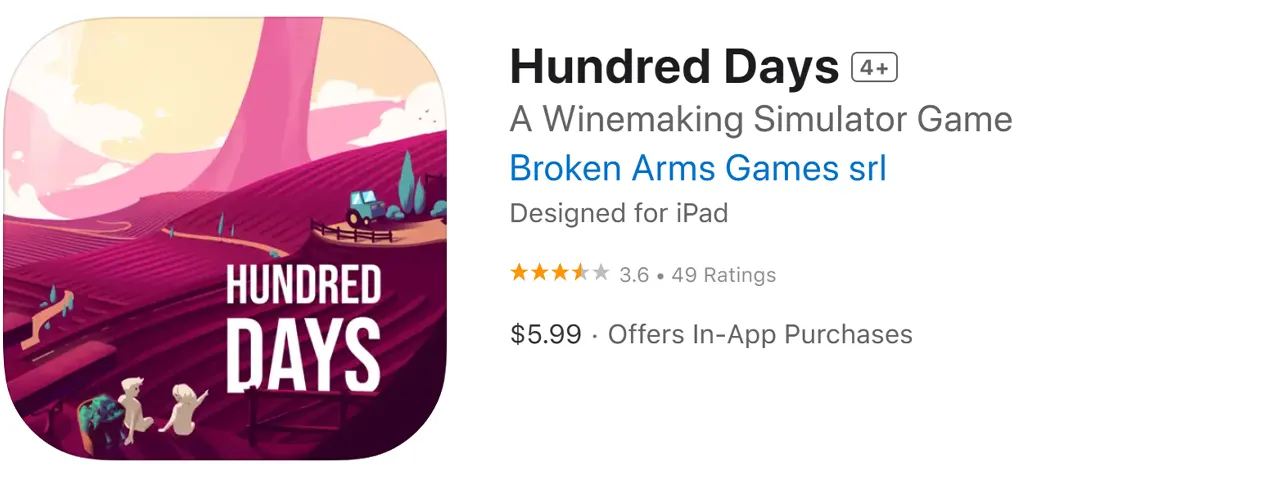Click the Hundred Days app title
Viewport: 1280px width, 477px height.
[x=674, y=67]
